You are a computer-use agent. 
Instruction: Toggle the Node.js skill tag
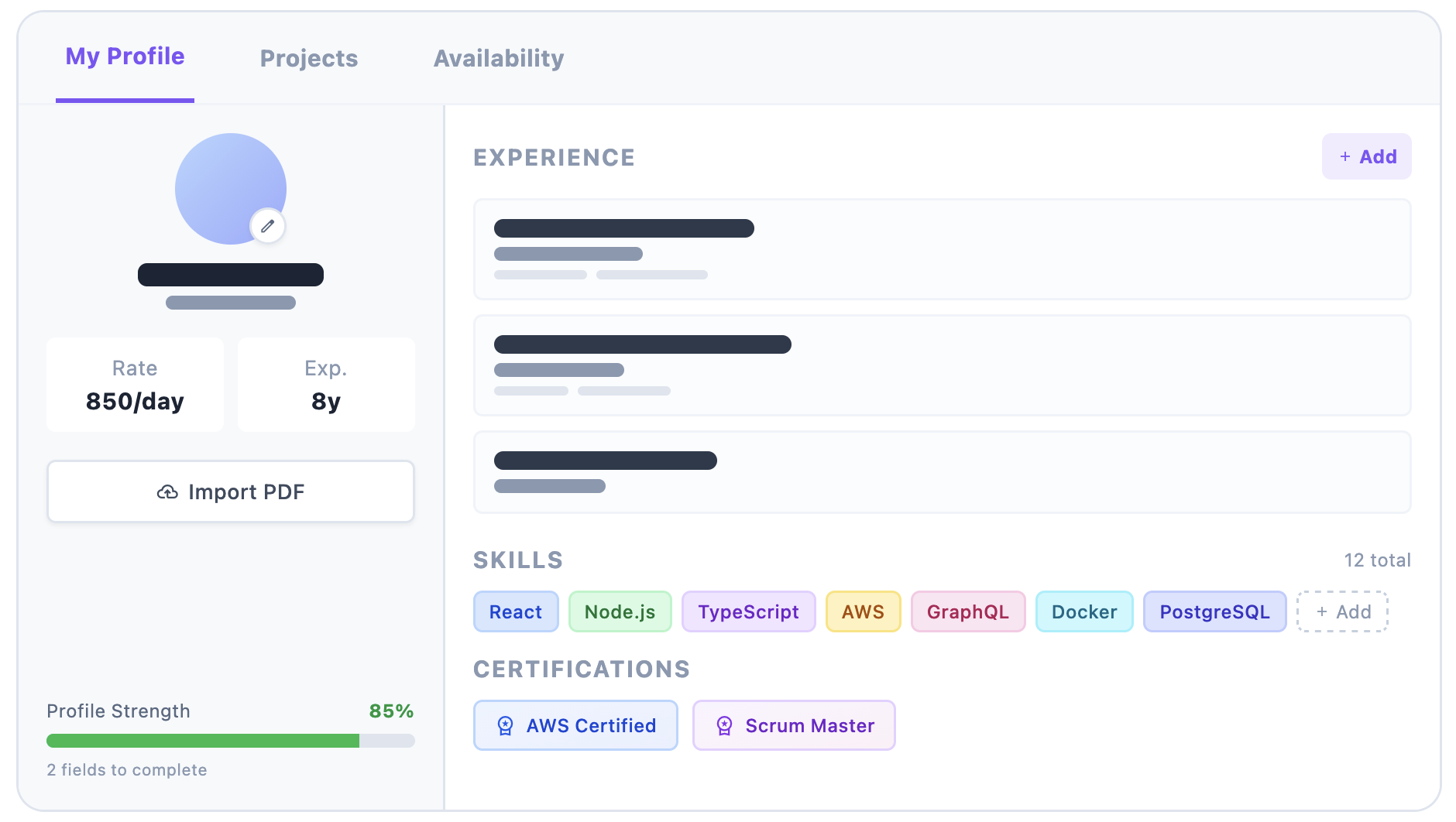[620, 611]
